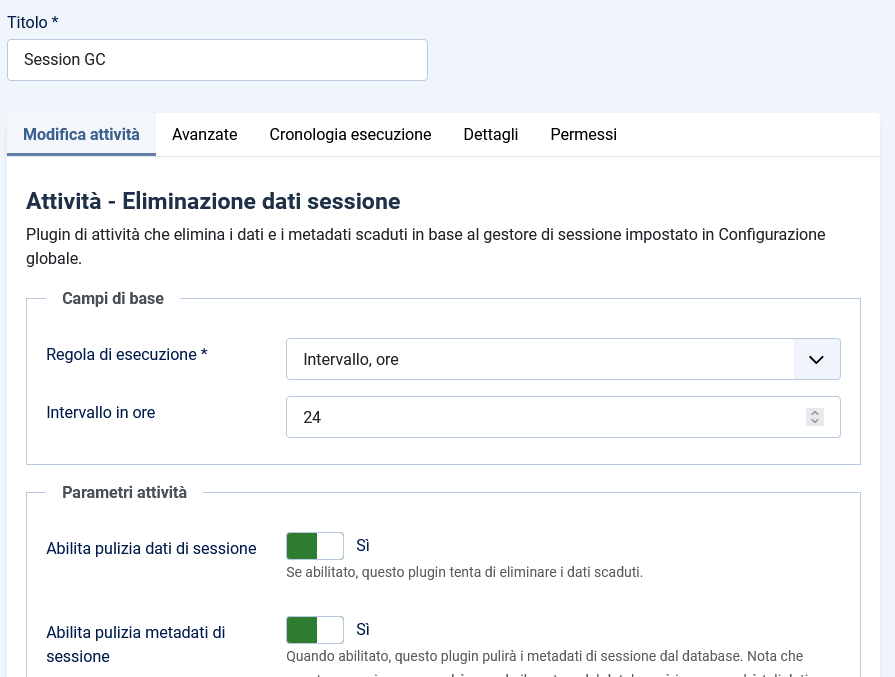Toggle Abilita pulizia metadati di sessione switch
Screen dimensions: 895x677
pyautogui.click(x=314, y=630)
